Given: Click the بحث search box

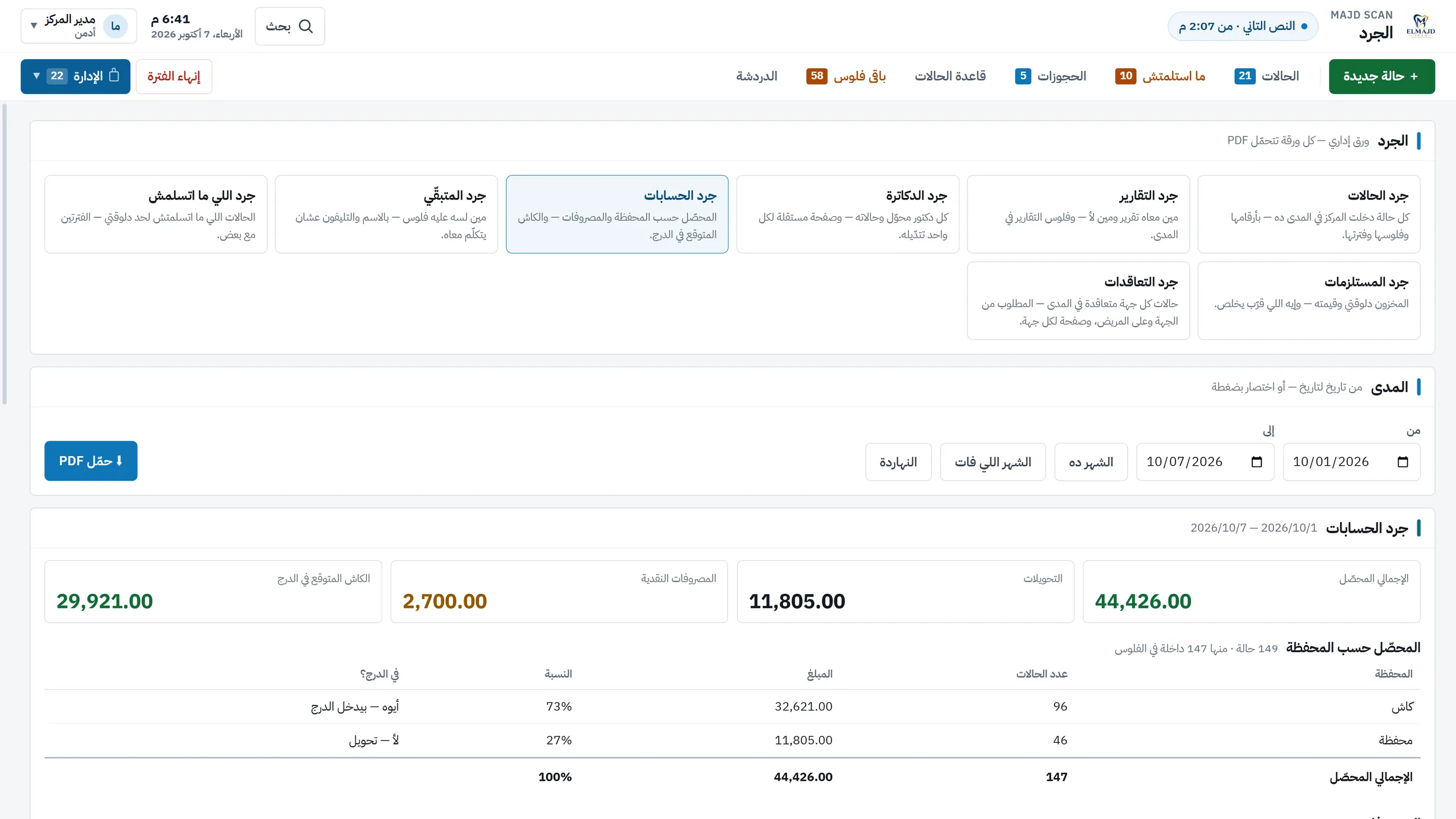Looking at the screenshot, I should [290, 26].
